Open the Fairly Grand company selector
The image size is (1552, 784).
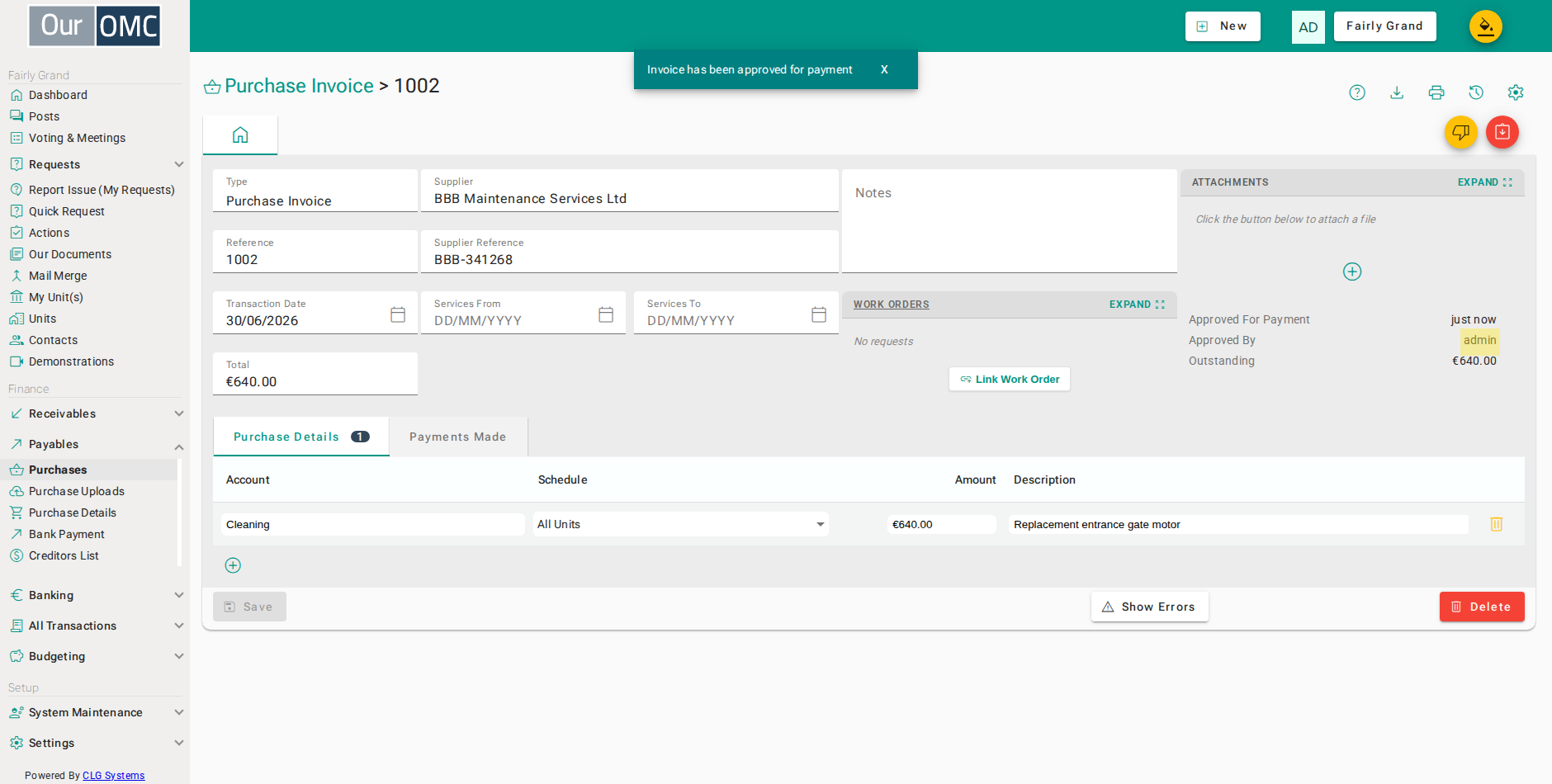click(x=1384, y=26)
